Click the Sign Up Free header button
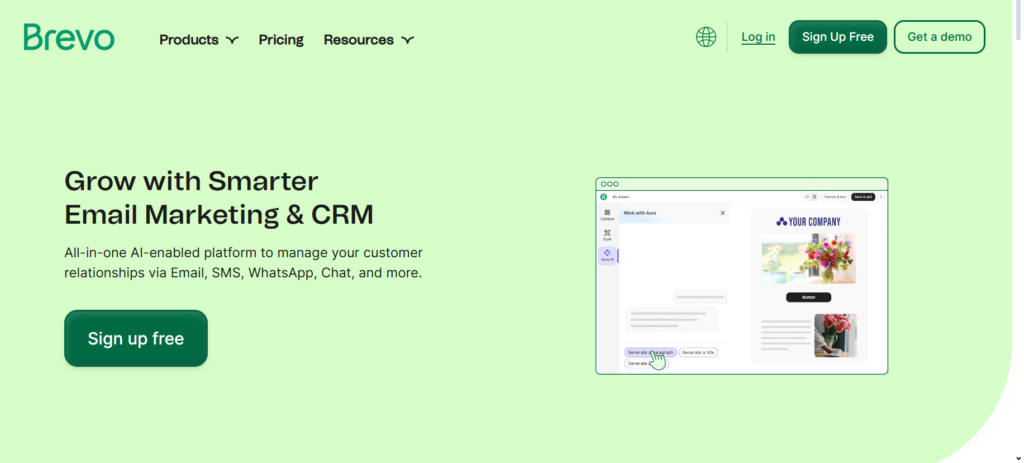The width and height of the screenshot is (1024, 463). [x=838, y=37]
